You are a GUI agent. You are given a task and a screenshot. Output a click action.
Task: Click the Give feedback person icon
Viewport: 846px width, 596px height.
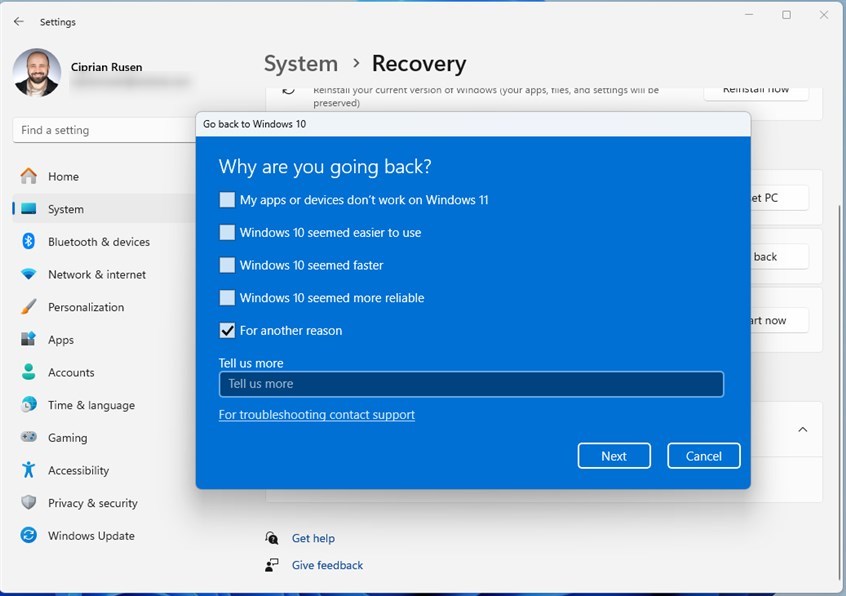click(272, 565)
